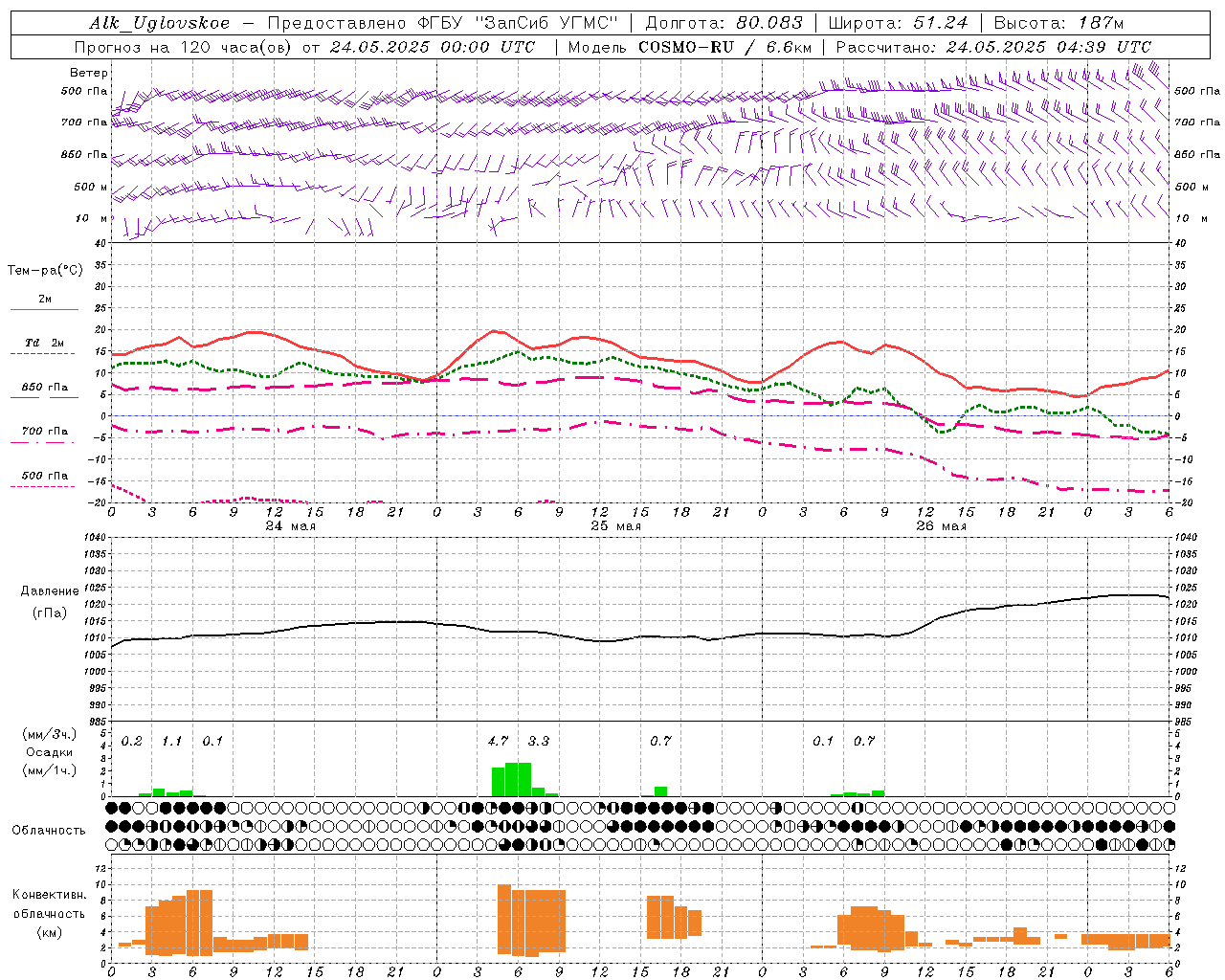1225x980 pixels.
Task: Click the (мм/3ч.) precipitation unit label
Action: [50, 734]
